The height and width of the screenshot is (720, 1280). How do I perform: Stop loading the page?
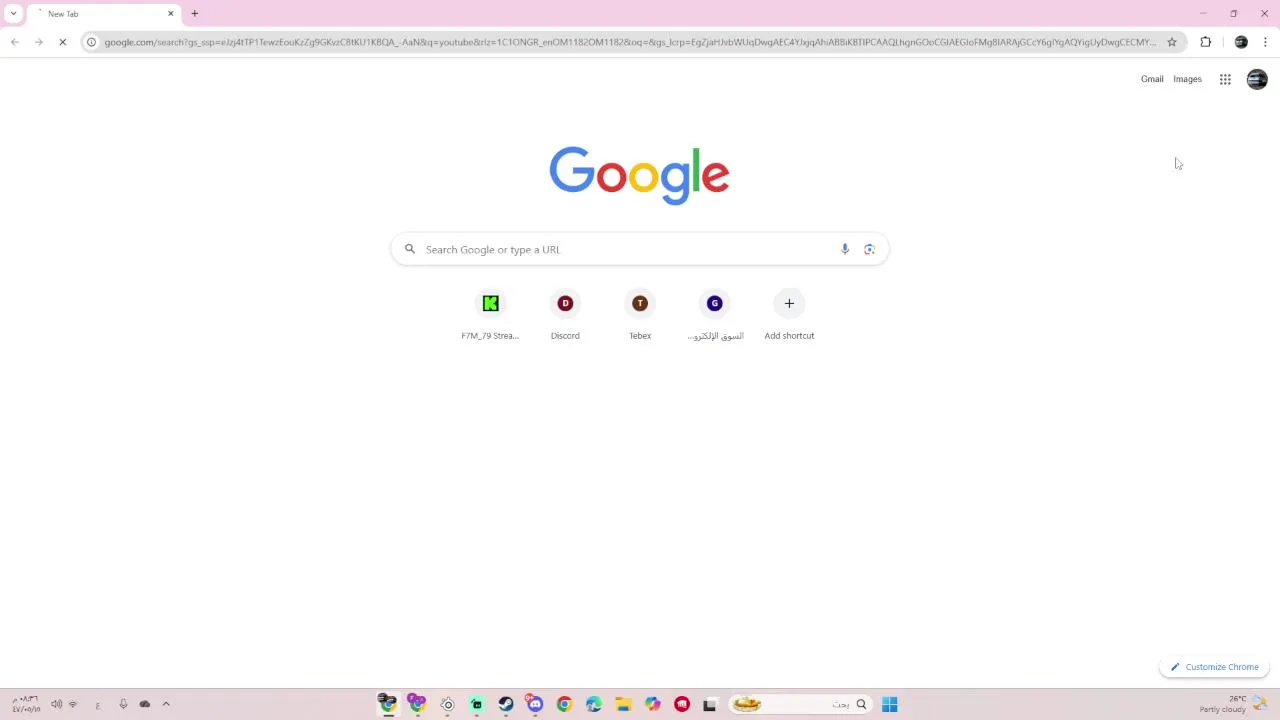pos(62,42)
